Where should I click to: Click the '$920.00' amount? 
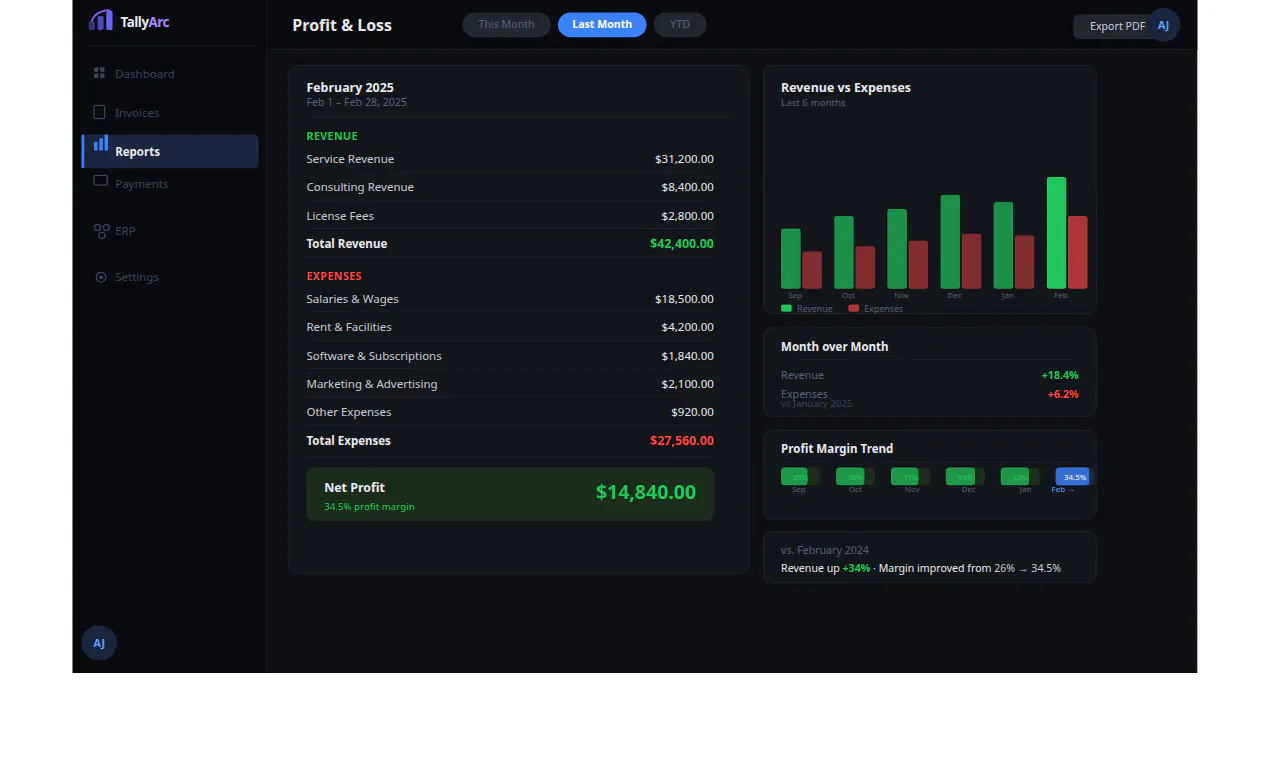pos(692,412)
